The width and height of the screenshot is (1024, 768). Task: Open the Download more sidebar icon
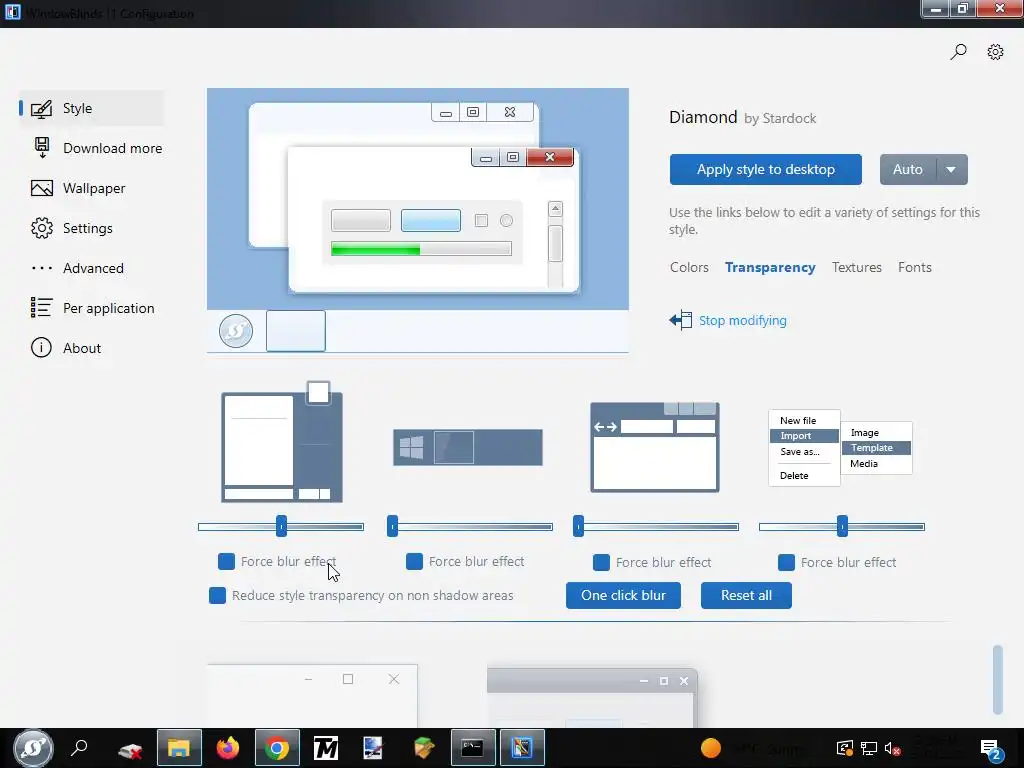tap(42, 148)
